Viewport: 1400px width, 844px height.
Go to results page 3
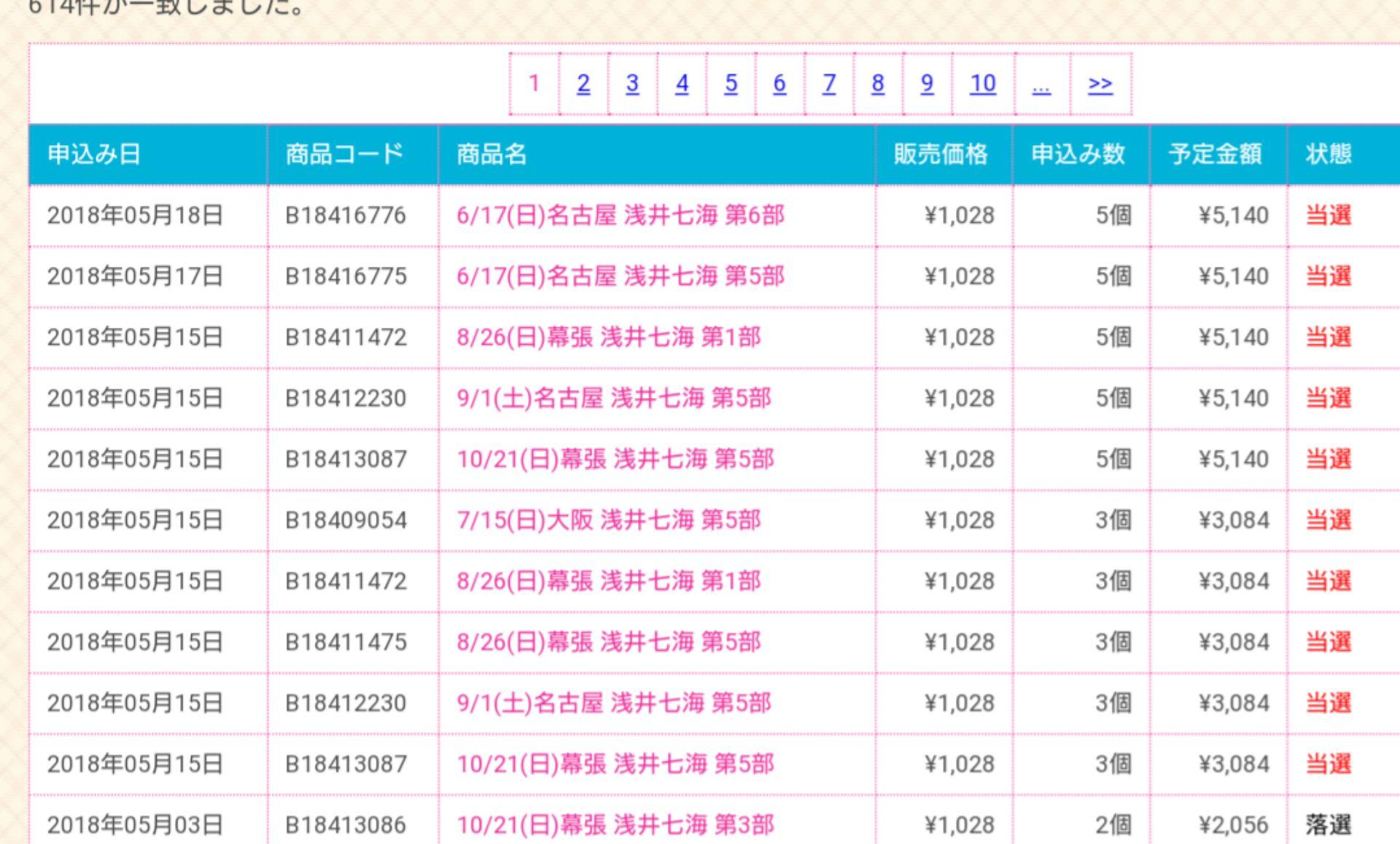coord(632,84)
